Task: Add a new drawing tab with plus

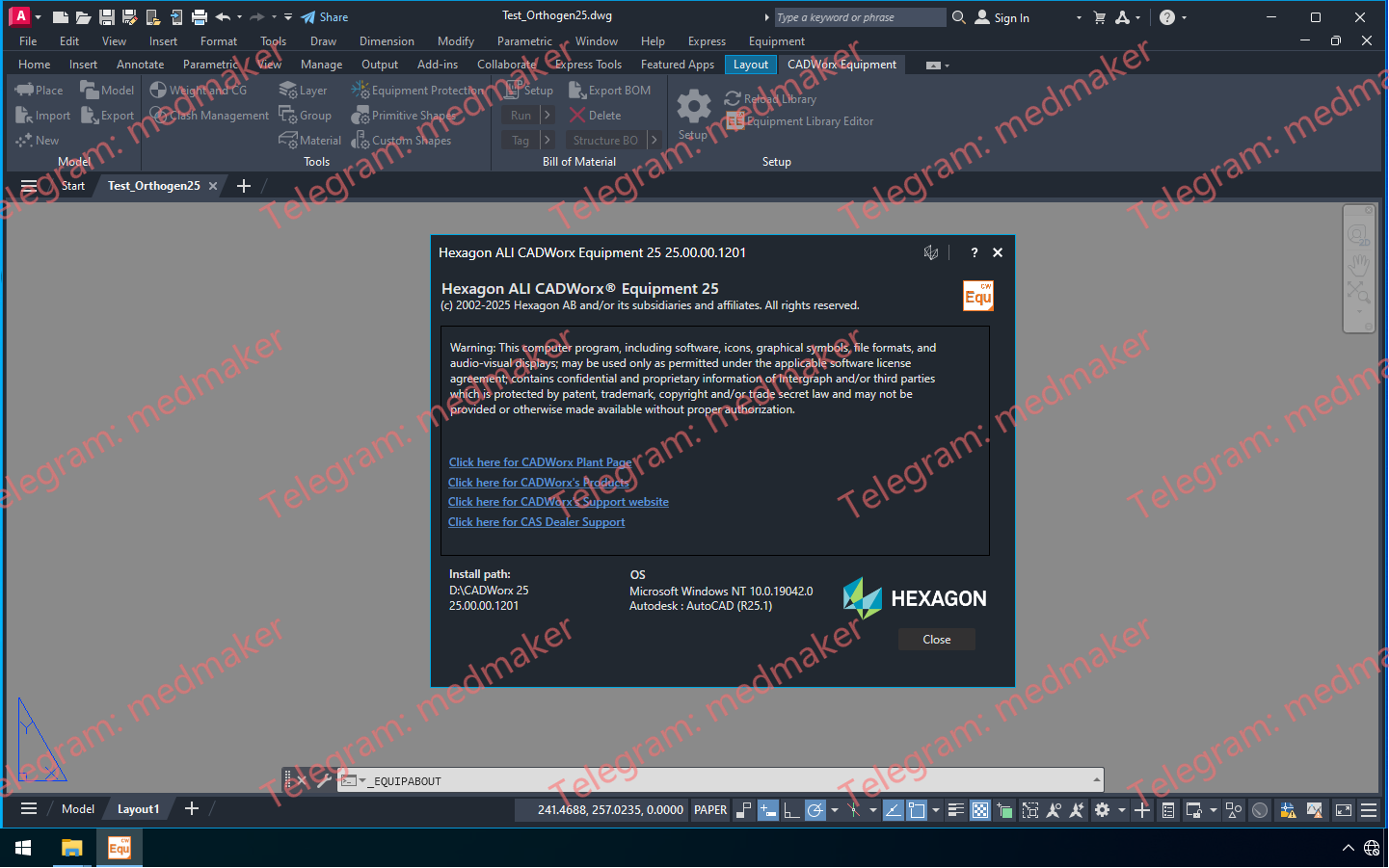Action: [244, 186]
